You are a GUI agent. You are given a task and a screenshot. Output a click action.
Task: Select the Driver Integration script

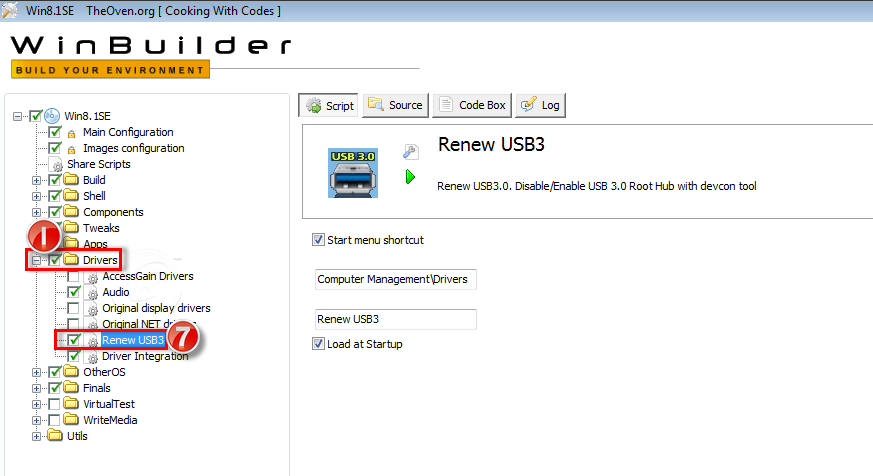[x=145, y=356]
